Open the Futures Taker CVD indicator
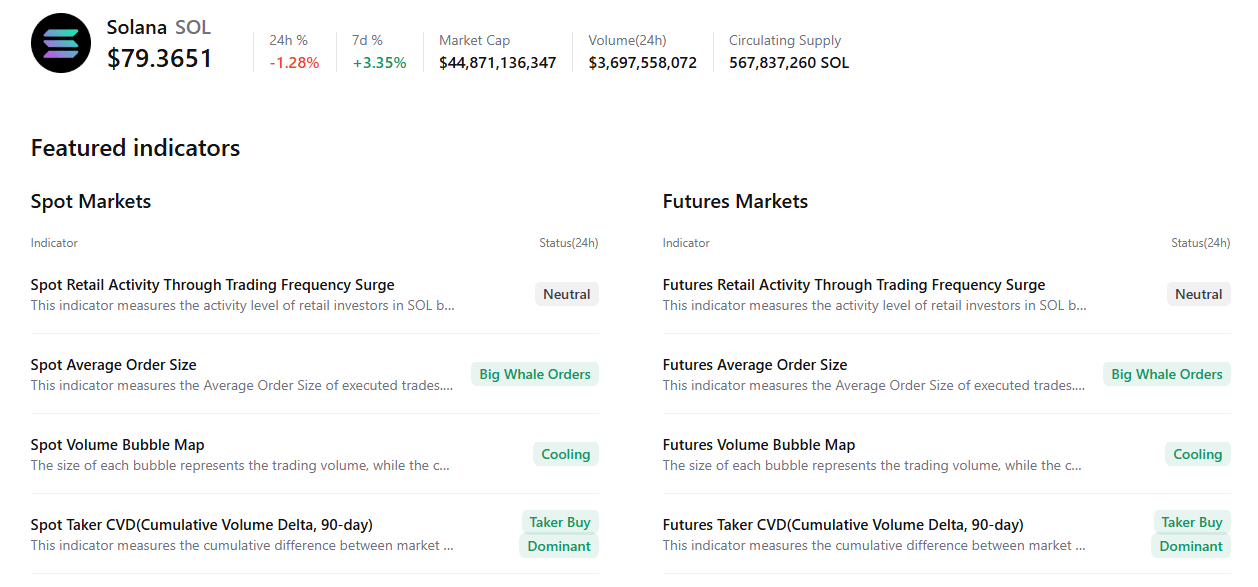This screenshot has height=587, width=1258. click(842, 525)
